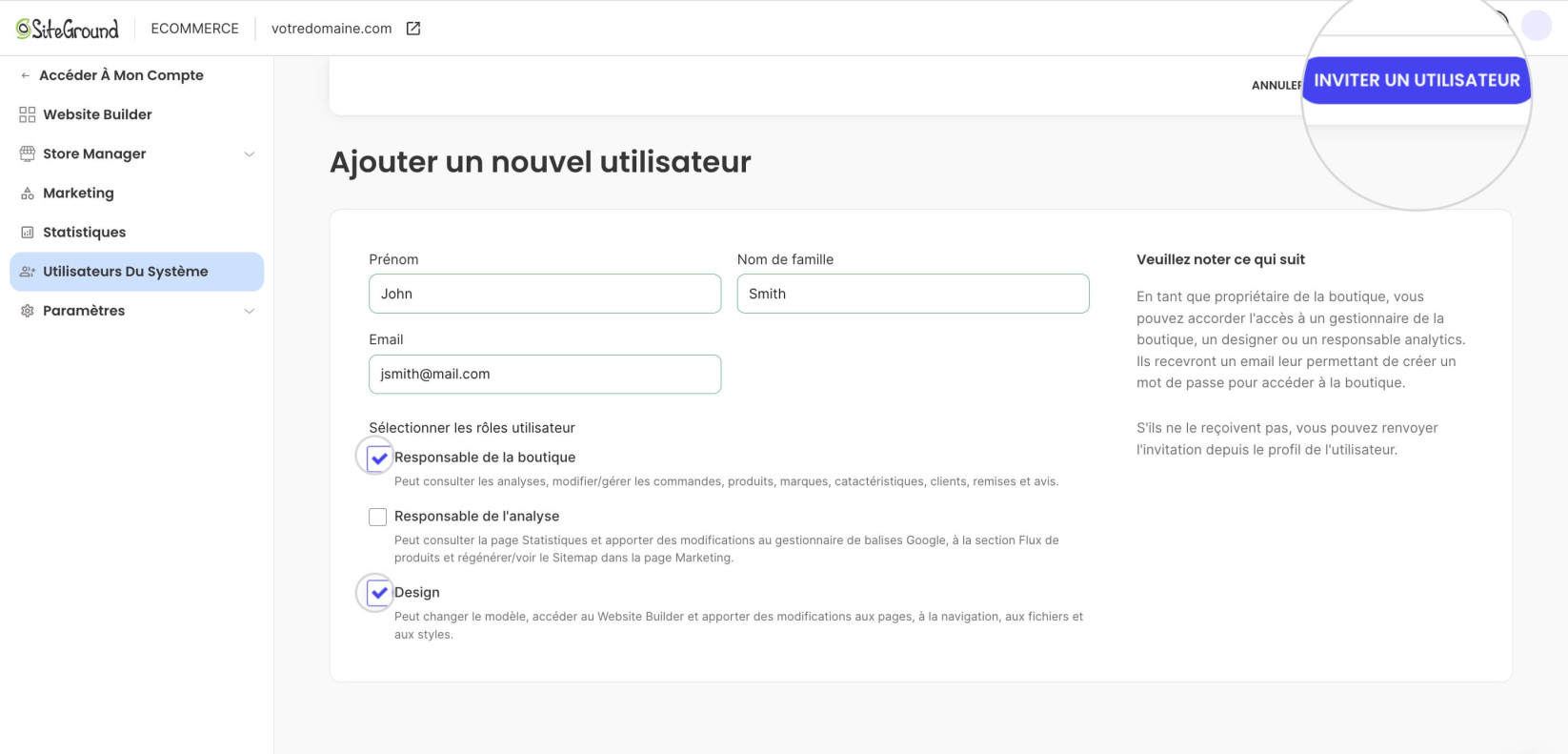The width and height of the screenshot is (1568, 754).
Task: Click the Marketing shapes icon
Action: (28, 194)
